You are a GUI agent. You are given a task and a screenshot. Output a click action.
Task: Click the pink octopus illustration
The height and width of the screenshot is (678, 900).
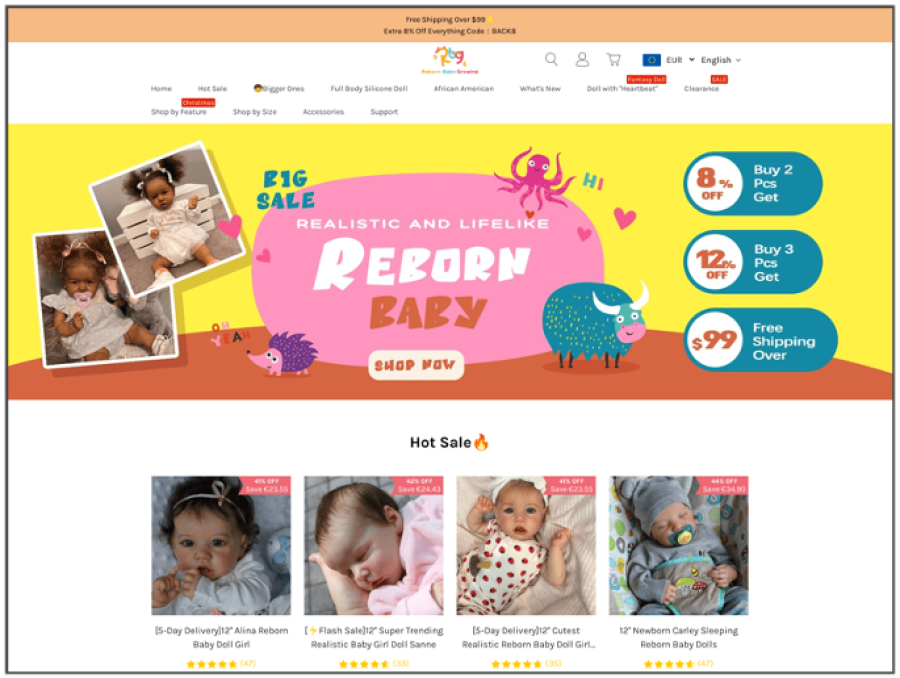[x=533, y=177]
